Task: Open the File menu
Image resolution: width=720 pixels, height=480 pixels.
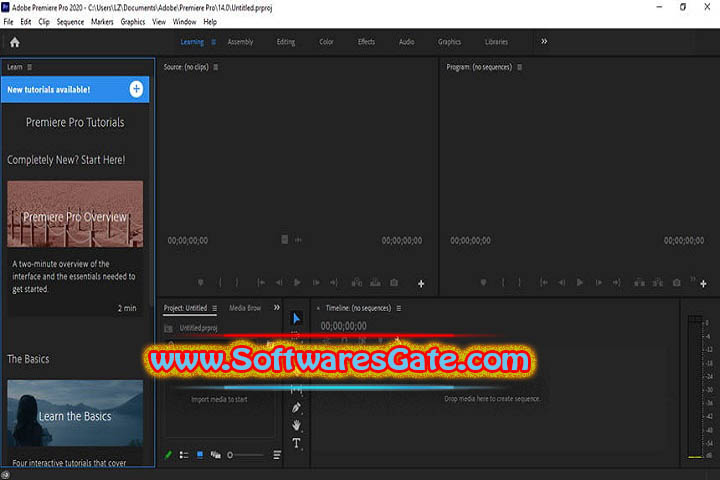Action: click(8, 22)
